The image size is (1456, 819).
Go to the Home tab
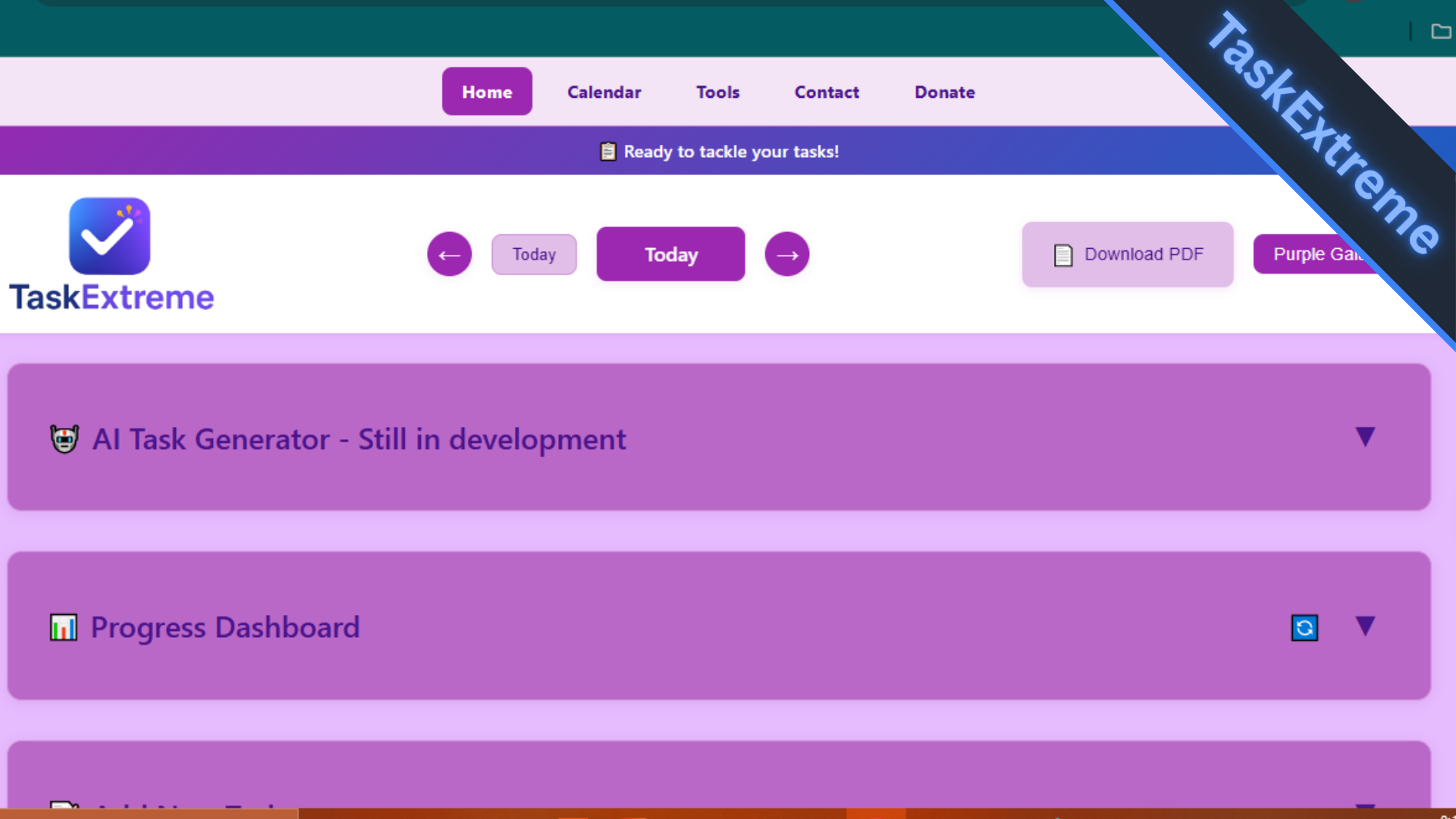487,92
